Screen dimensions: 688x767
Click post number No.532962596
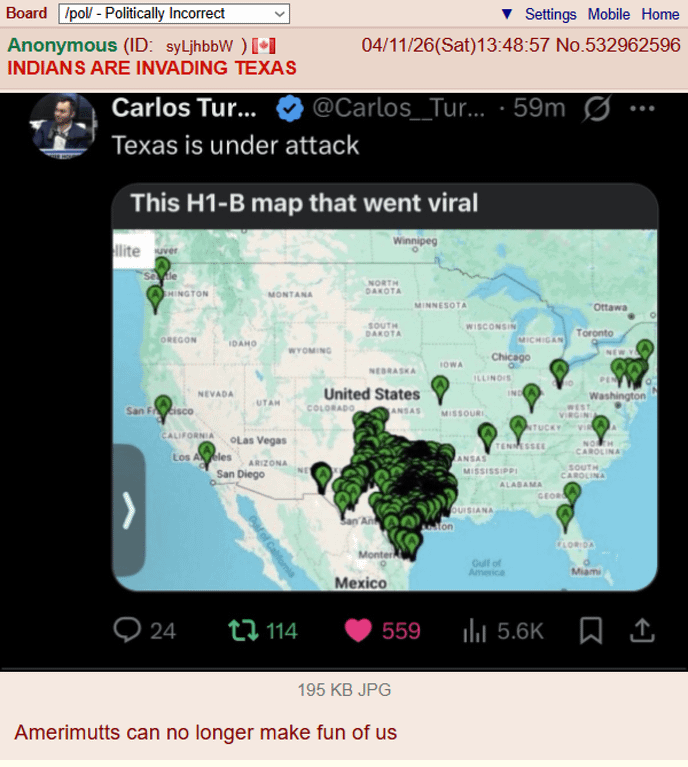click(x=618, y=45)
